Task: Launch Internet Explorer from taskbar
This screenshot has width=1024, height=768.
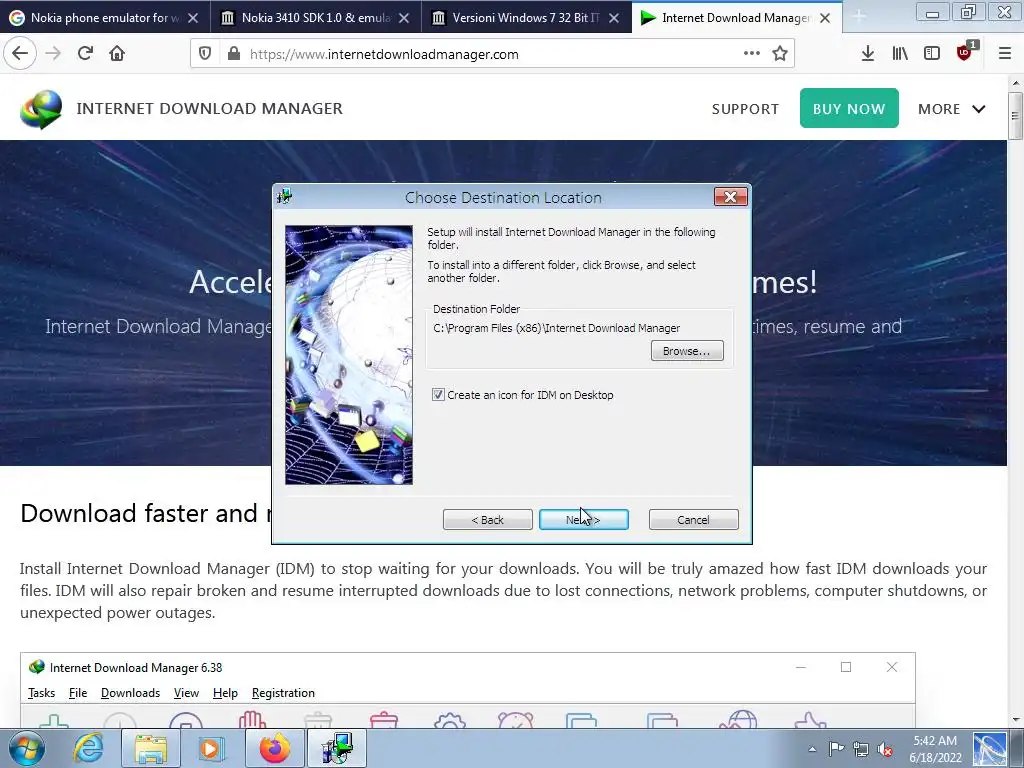Action: [88, 748]
